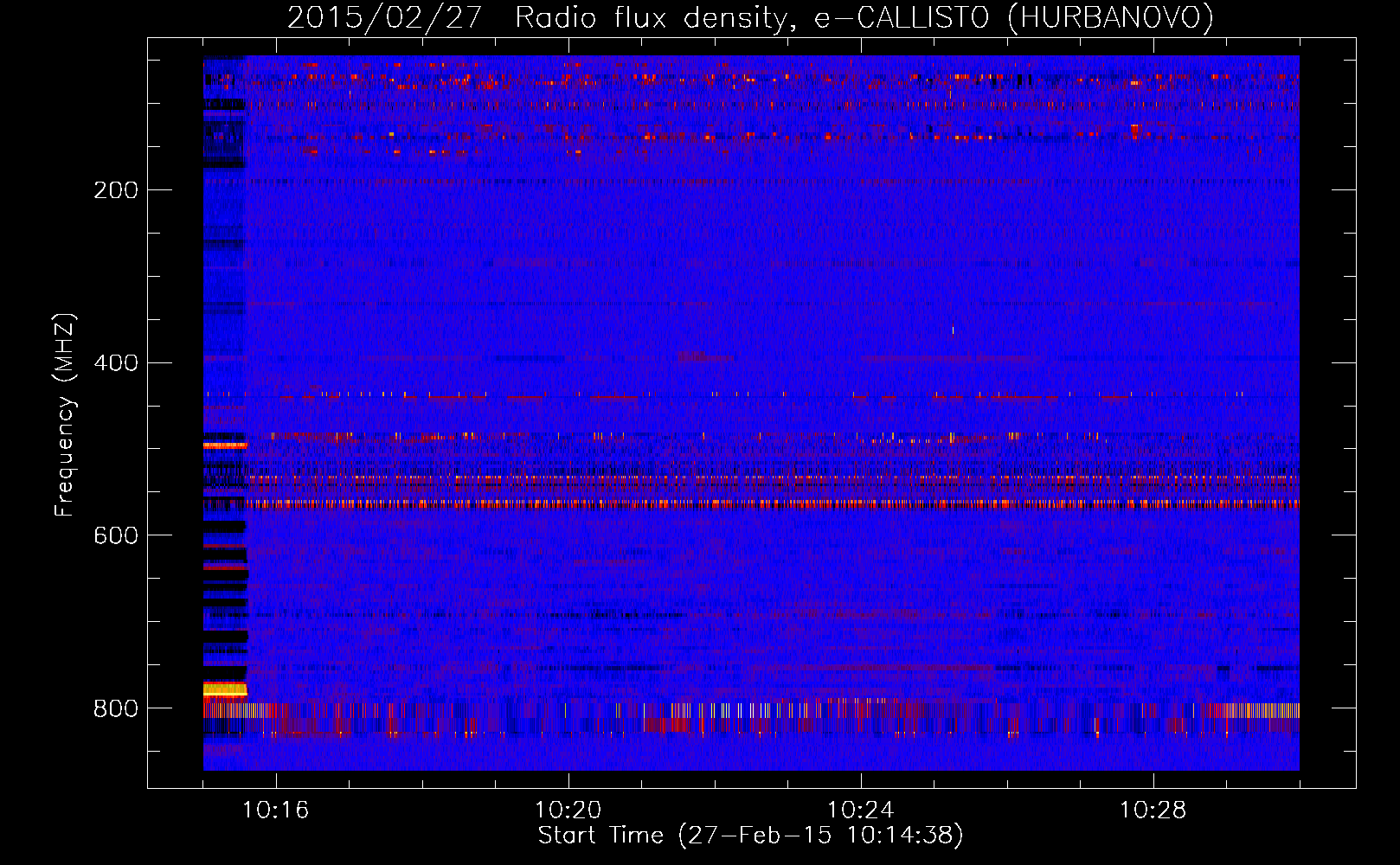
Task: Click the 10:16 time tick label
Action: 276,811
